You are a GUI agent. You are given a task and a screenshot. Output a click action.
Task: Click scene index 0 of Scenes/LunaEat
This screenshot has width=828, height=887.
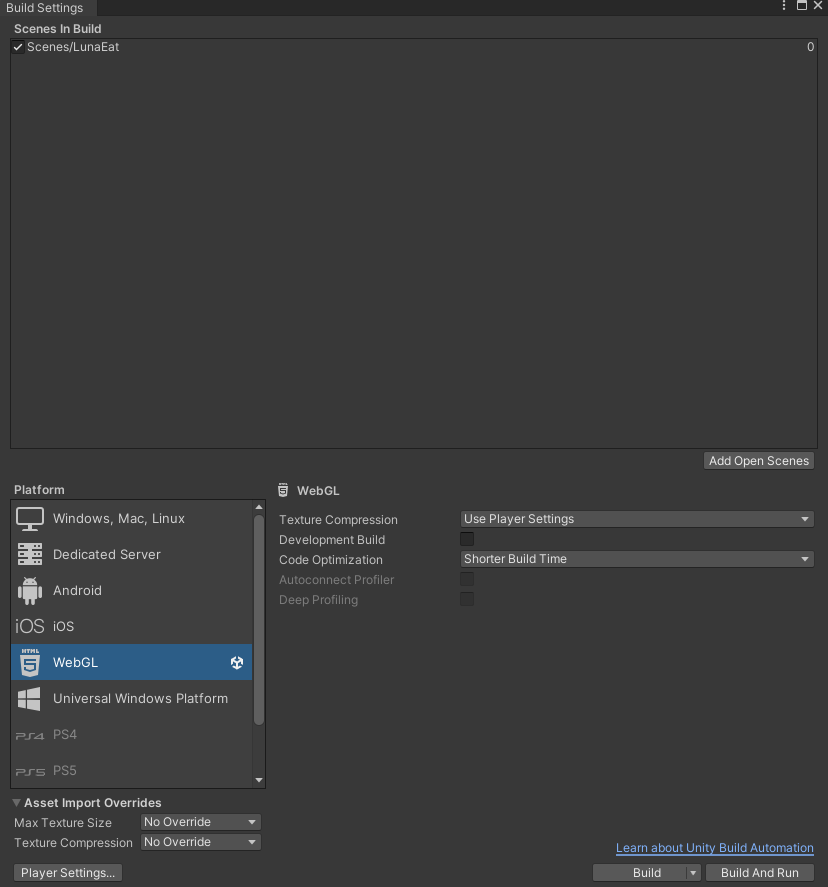810,47
